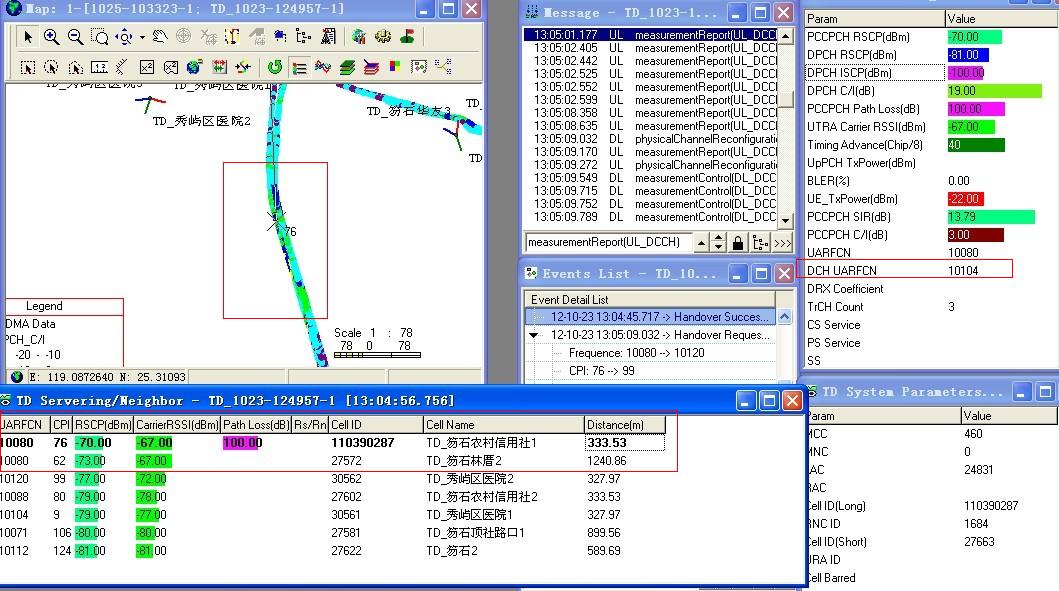Click the red-green arrows grid icon
1059x591 pixels.
pos(219,67)
